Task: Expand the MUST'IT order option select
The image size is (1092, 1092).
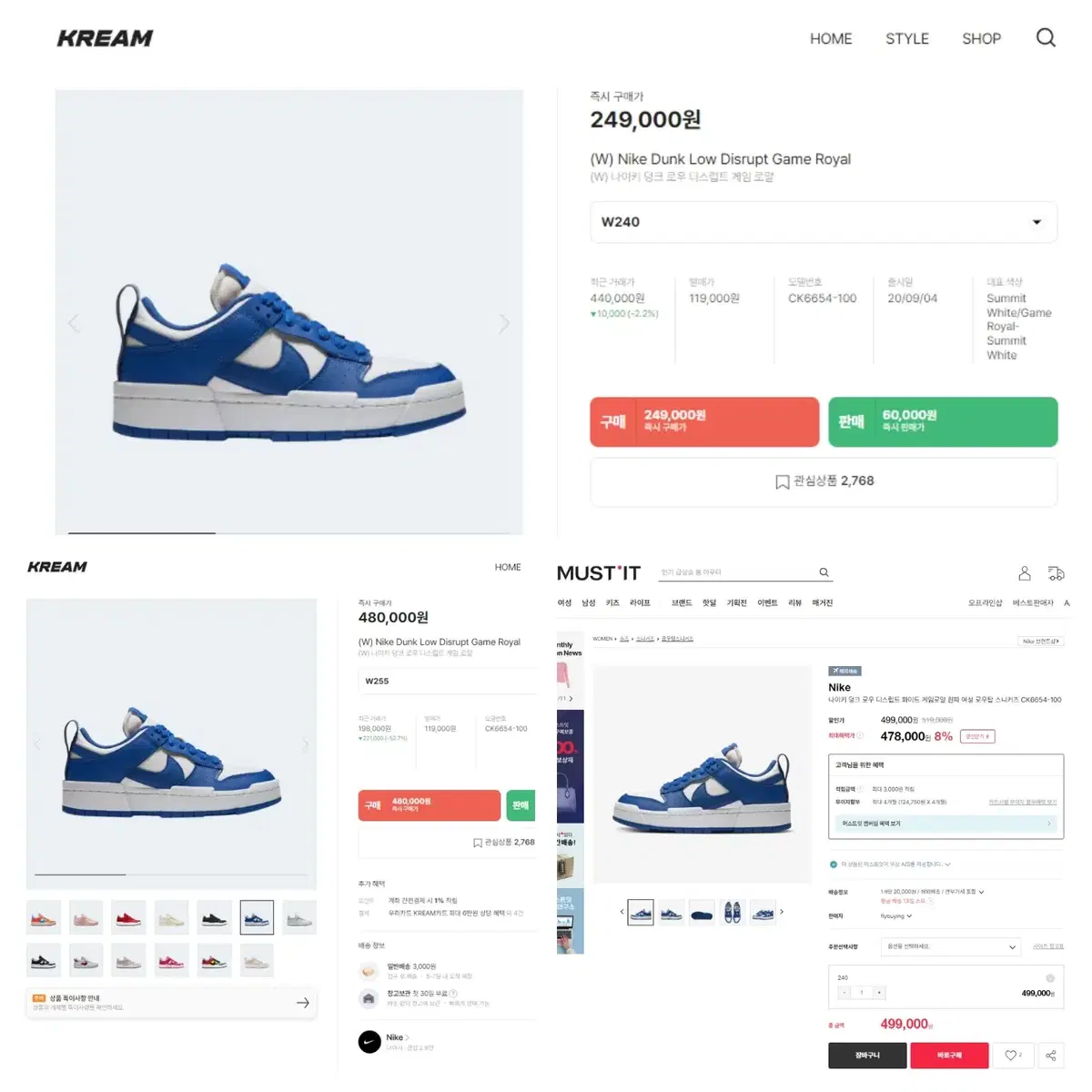Action: (x=951, y=947)
